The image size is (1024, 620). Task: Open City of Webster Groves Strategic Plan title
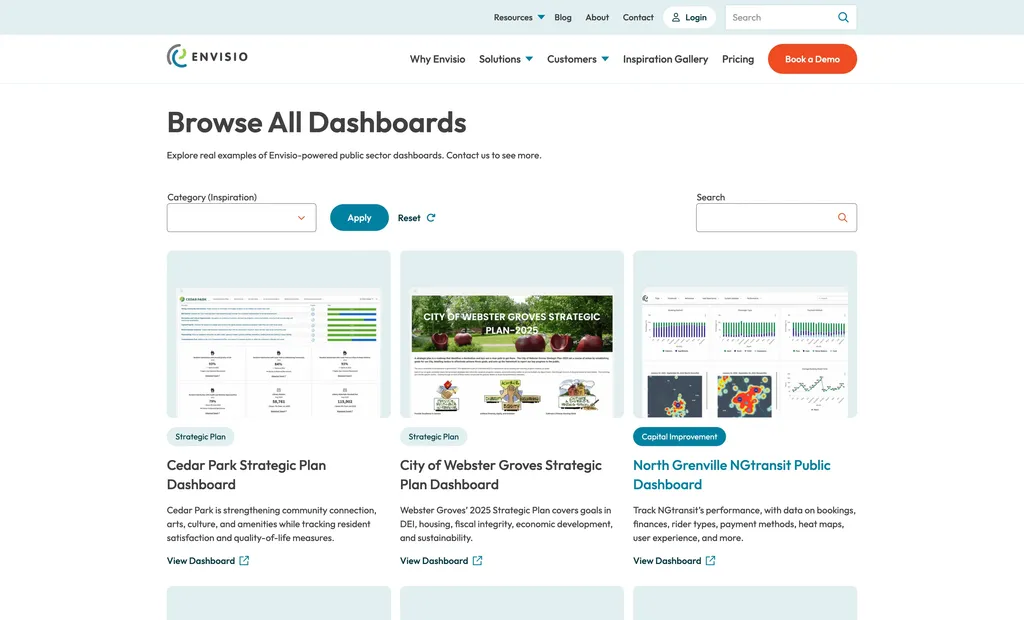(501, 475)
